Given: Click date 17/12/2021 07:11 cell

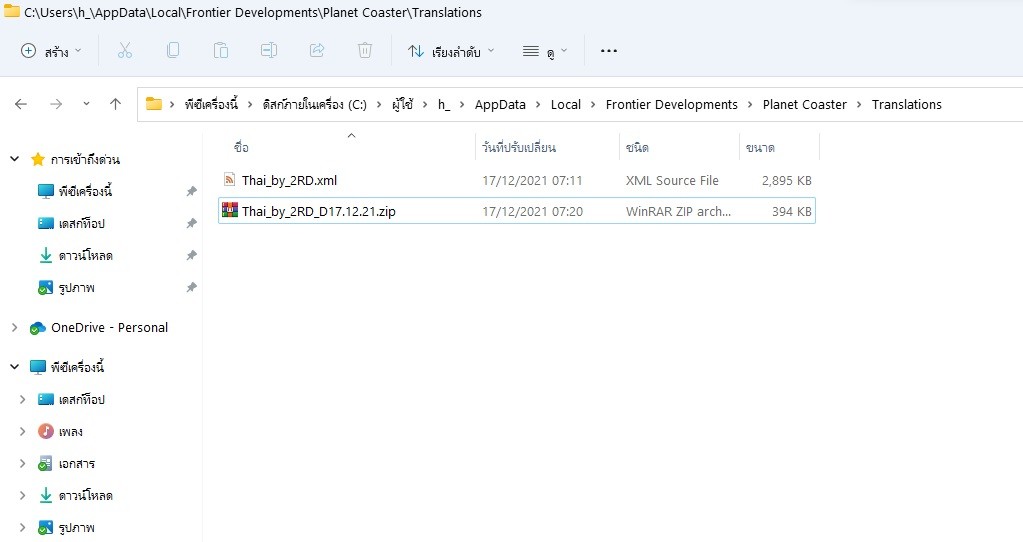Looking at the screenshot, I should 532,180.
